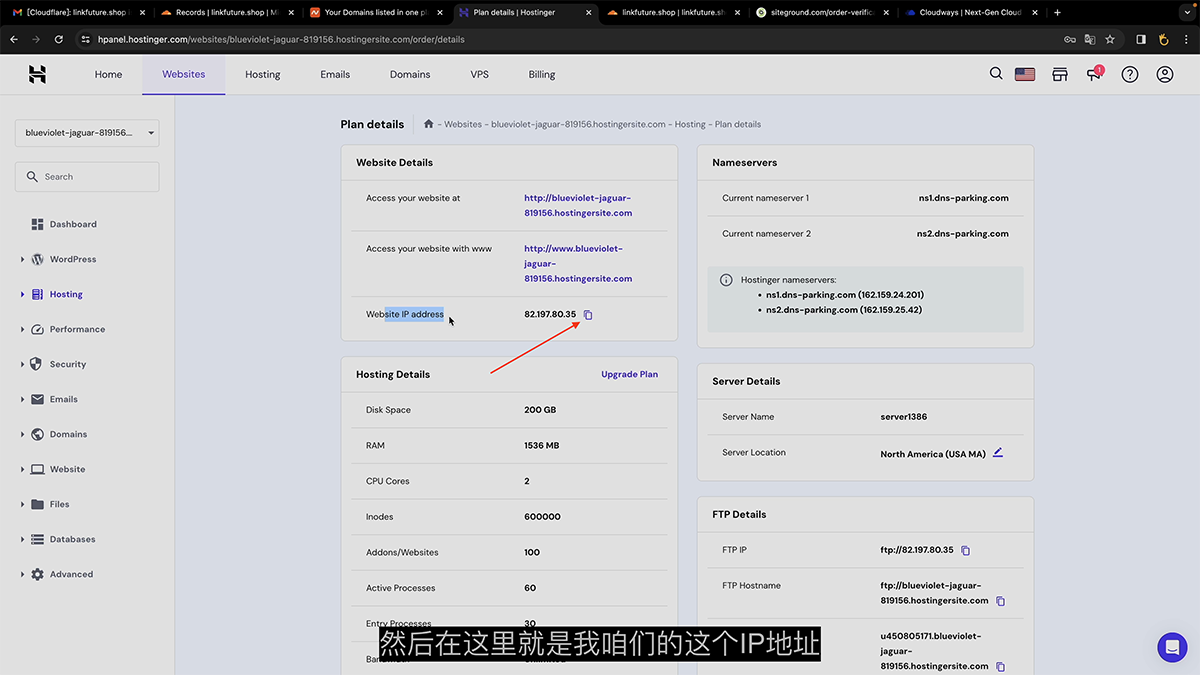The image size is (1200, 675).
Task: Select Hosting in the left sidebar
Action: coord(57,294)
